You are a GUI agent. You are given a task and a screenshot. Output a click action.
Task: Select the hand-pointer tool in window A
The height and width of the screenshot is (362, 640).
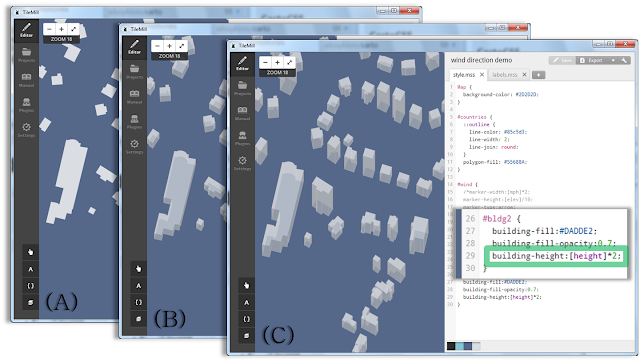click(x=30, y=252)
